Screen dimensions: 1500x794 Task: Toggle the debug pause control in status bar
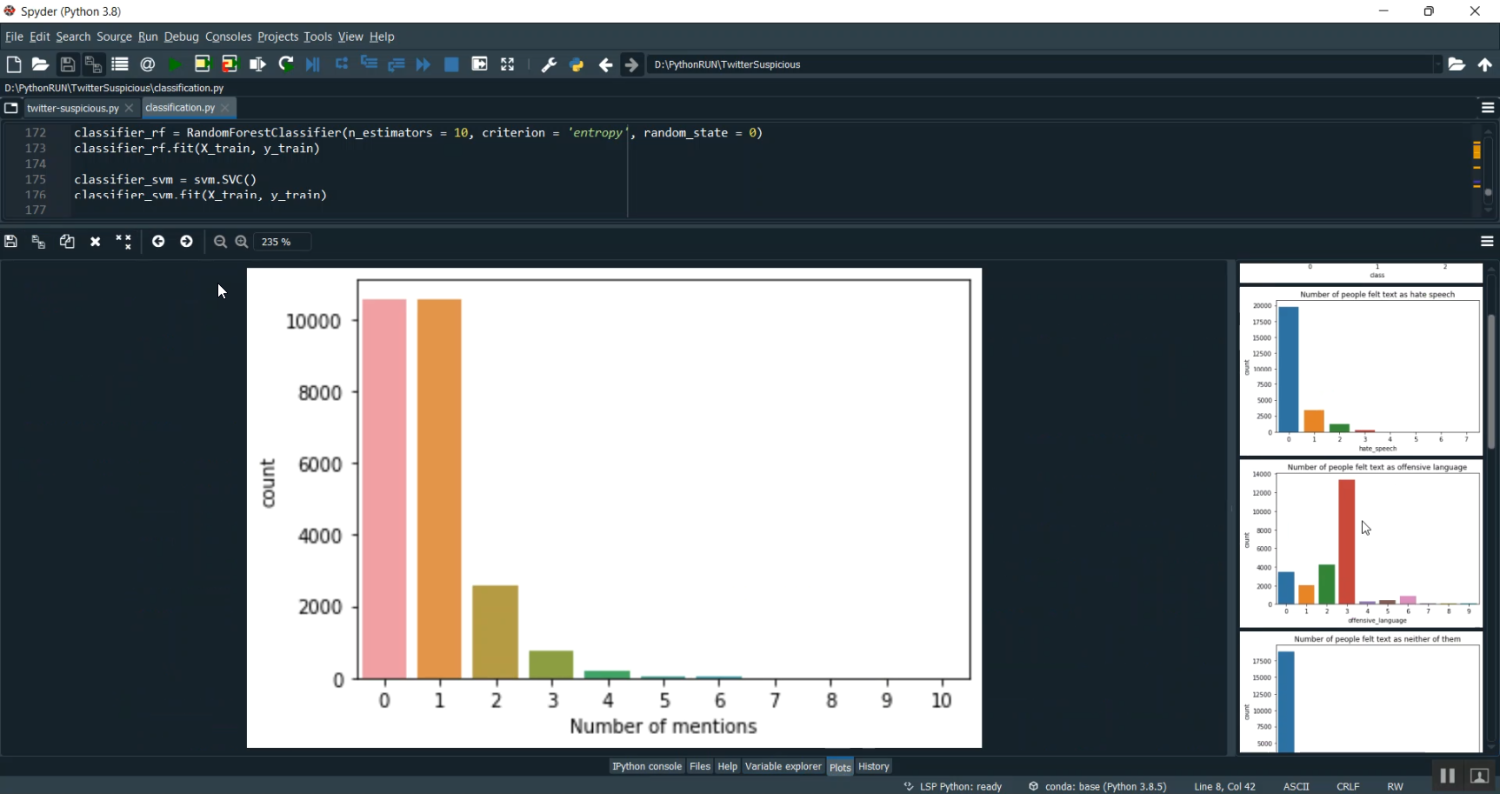(1447, 775)
